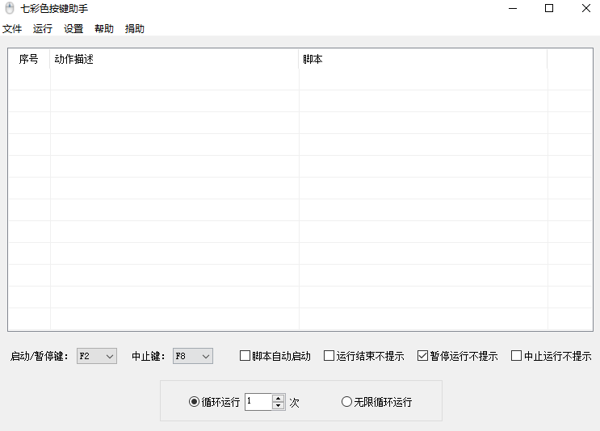Open the 设置 menu
The image size is (600, 431).
tap(73, 29)
